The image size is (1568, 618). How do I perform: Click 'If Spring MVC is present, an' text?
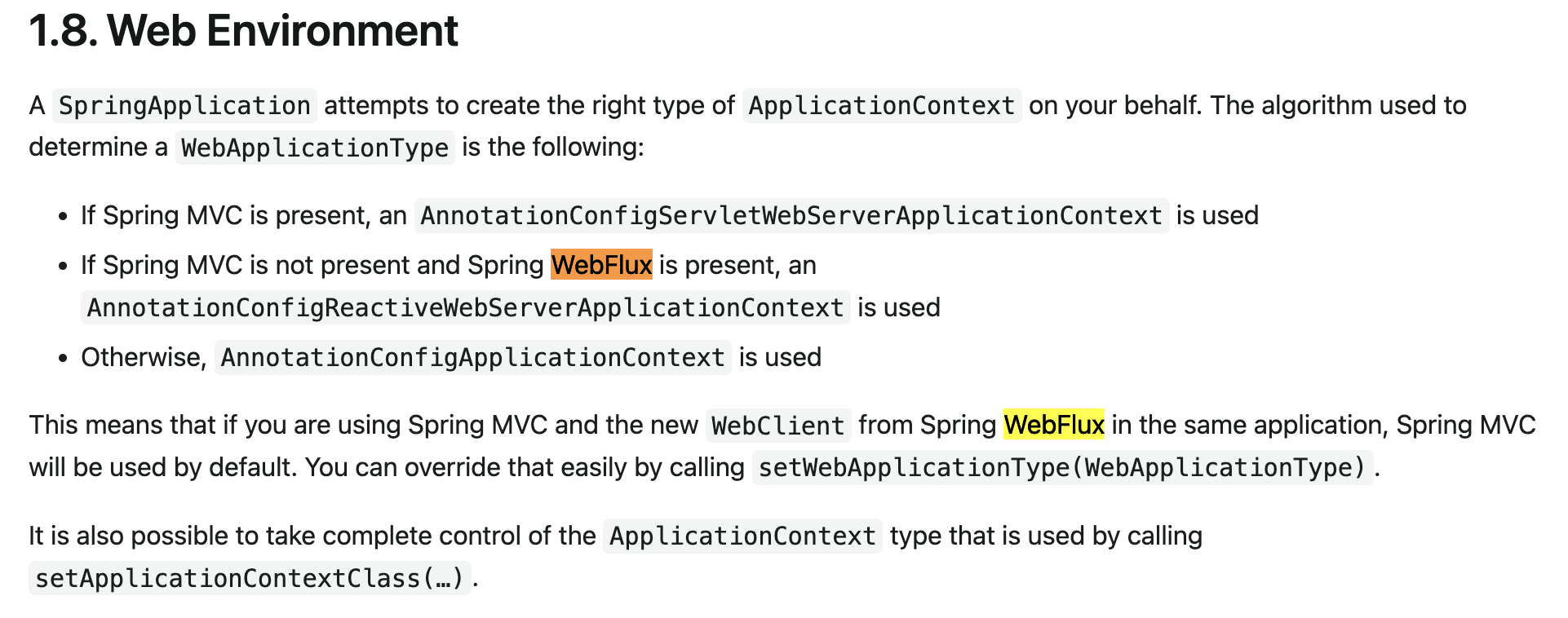point(243,215)
